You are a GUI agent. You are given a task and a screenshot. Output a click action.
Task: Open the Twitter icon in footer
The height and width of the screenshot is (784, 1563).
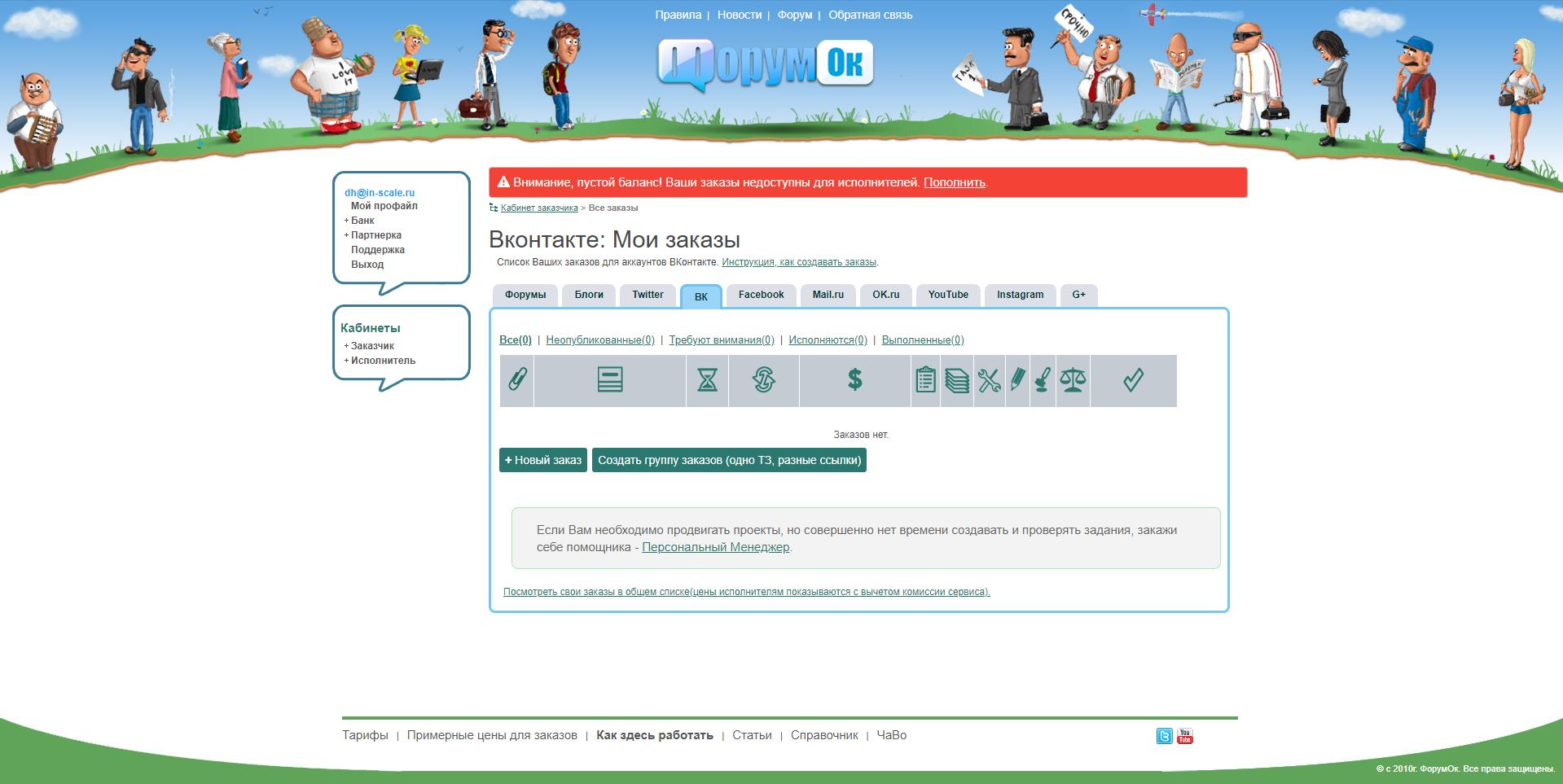tap(1165, 736)
